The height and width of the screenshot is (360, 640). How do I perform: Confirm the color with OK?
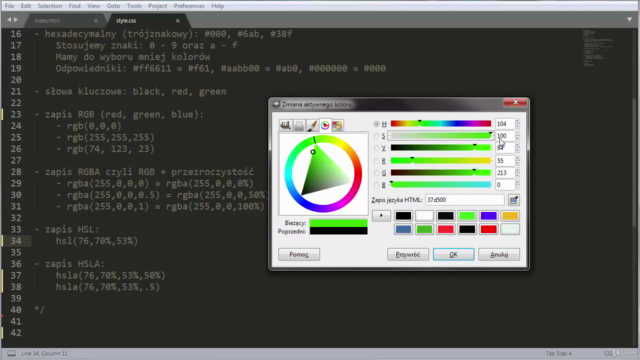453,254
